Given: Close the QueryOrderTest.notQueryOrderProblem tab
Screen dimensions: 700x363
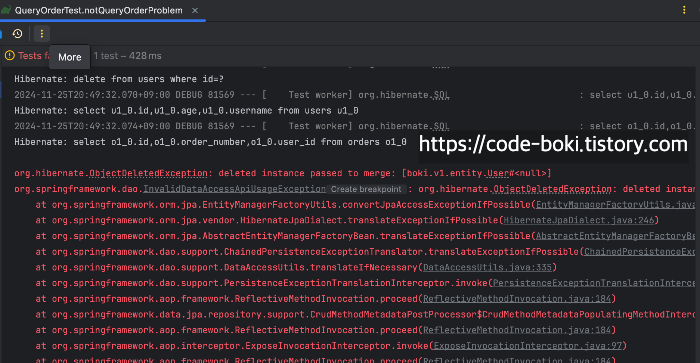Looking at the screenshot, I should click(195, 10).
